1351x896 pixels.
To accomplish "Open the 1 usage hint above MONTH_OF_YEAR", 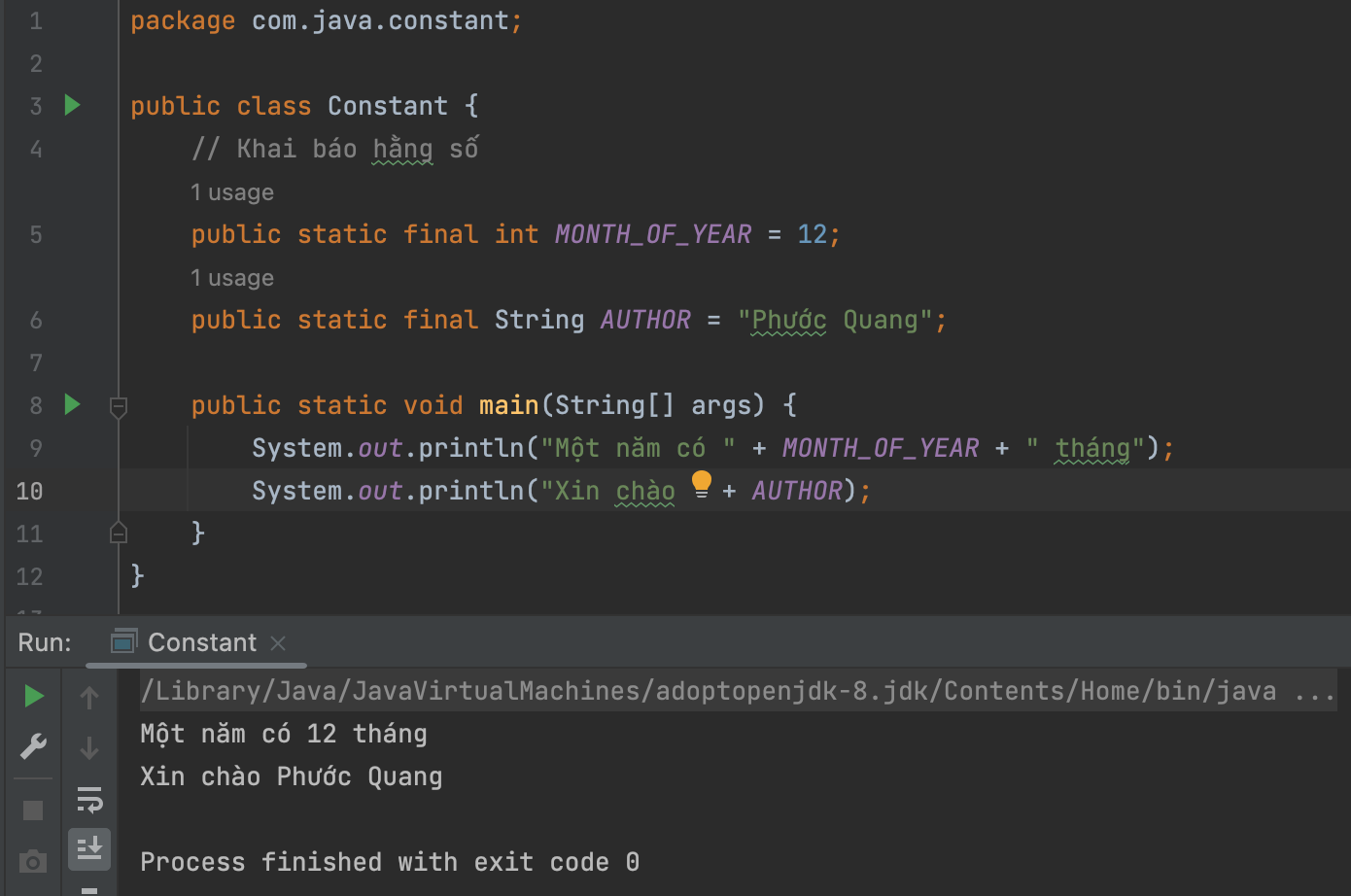I will [x=232, y=192].
